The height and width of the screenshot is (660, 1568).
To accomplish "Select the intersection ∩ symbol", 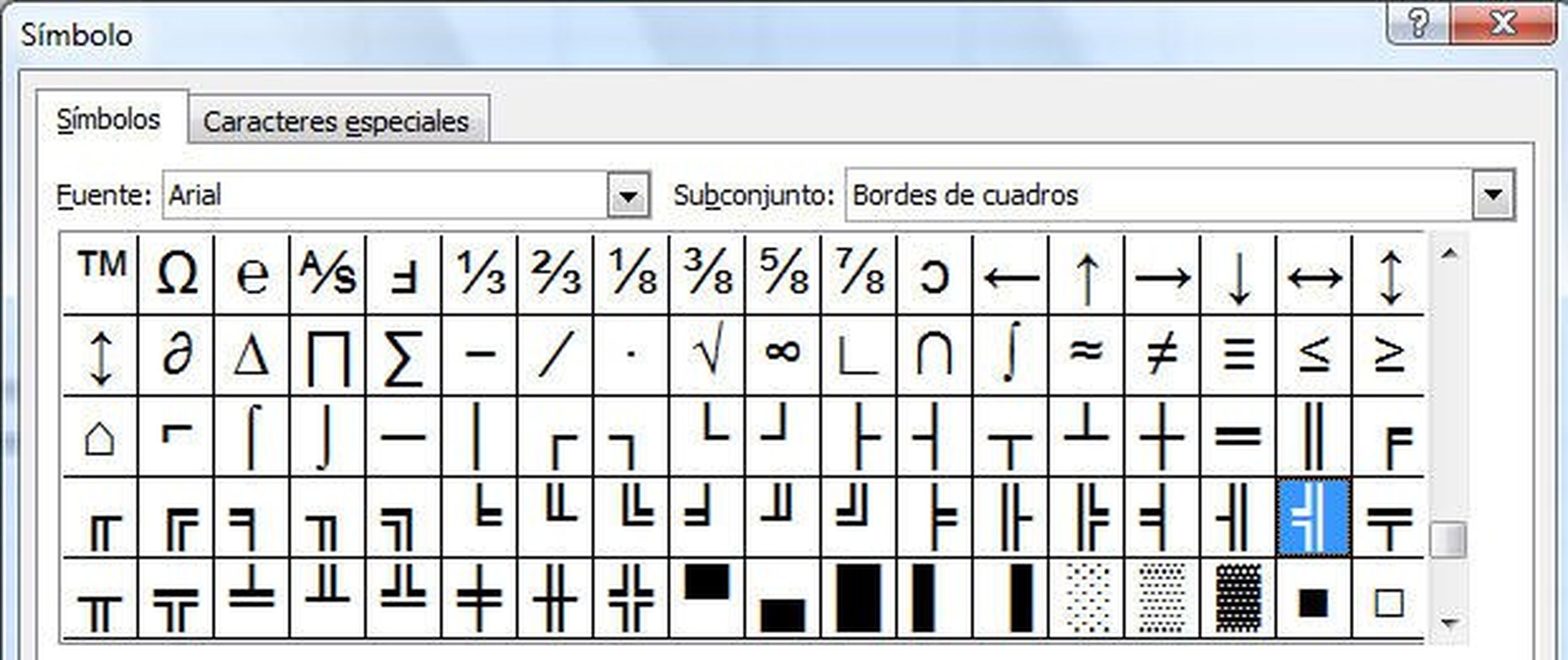I will coord(934,355).
